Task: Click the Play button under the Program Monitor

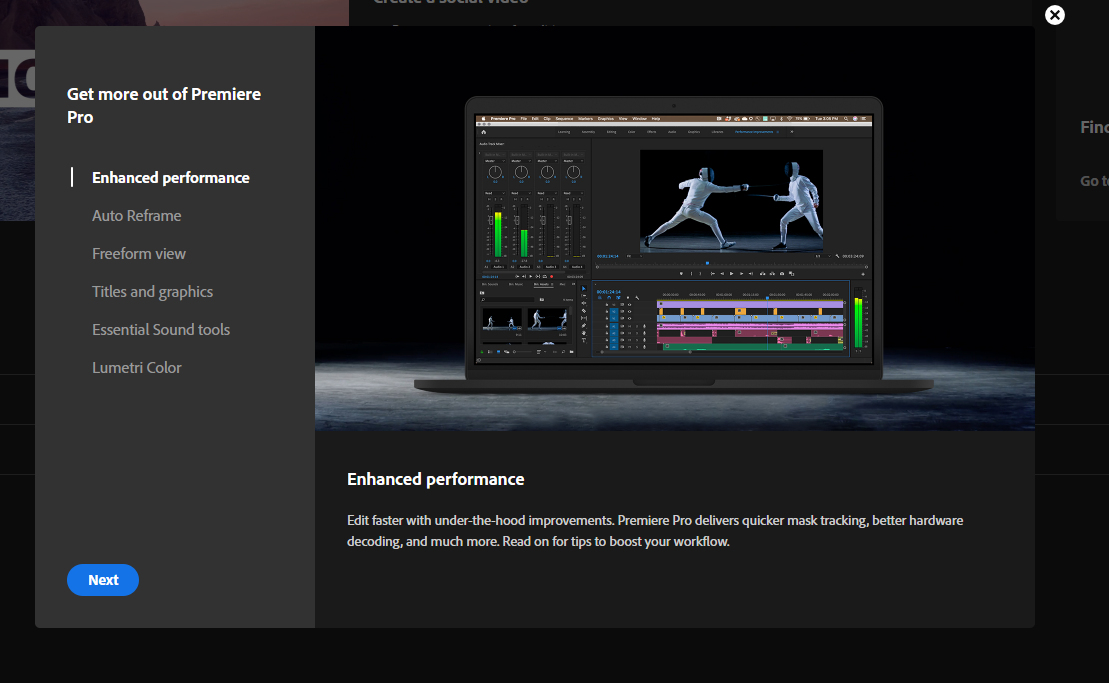Action: [x=732, y=274]
